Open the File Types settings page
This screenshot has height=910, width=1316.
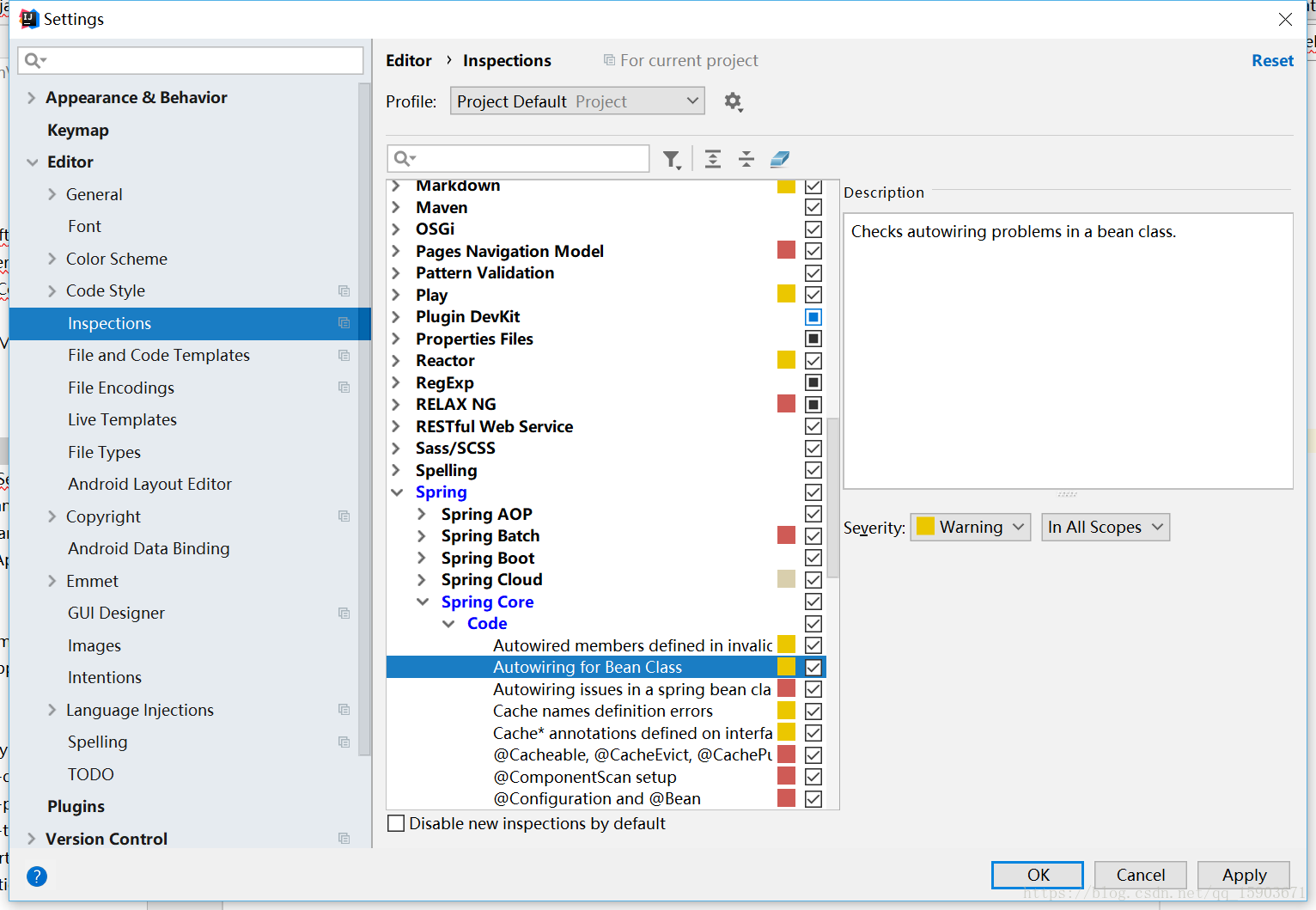click(104, 452)
